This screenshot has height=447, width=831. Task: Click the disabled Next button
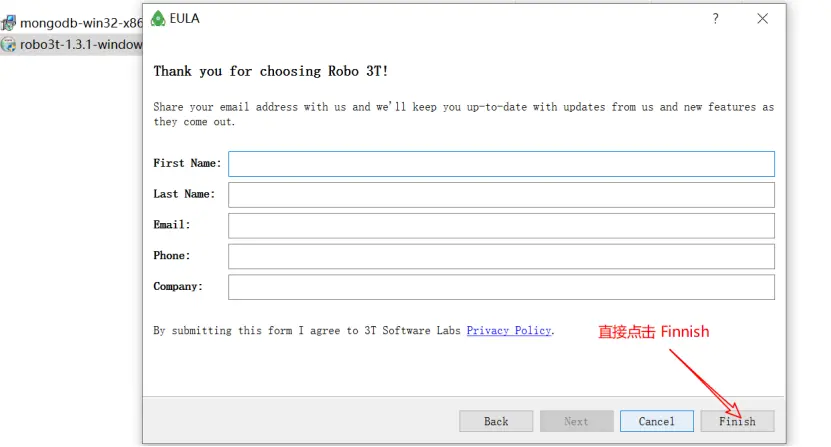577,421
